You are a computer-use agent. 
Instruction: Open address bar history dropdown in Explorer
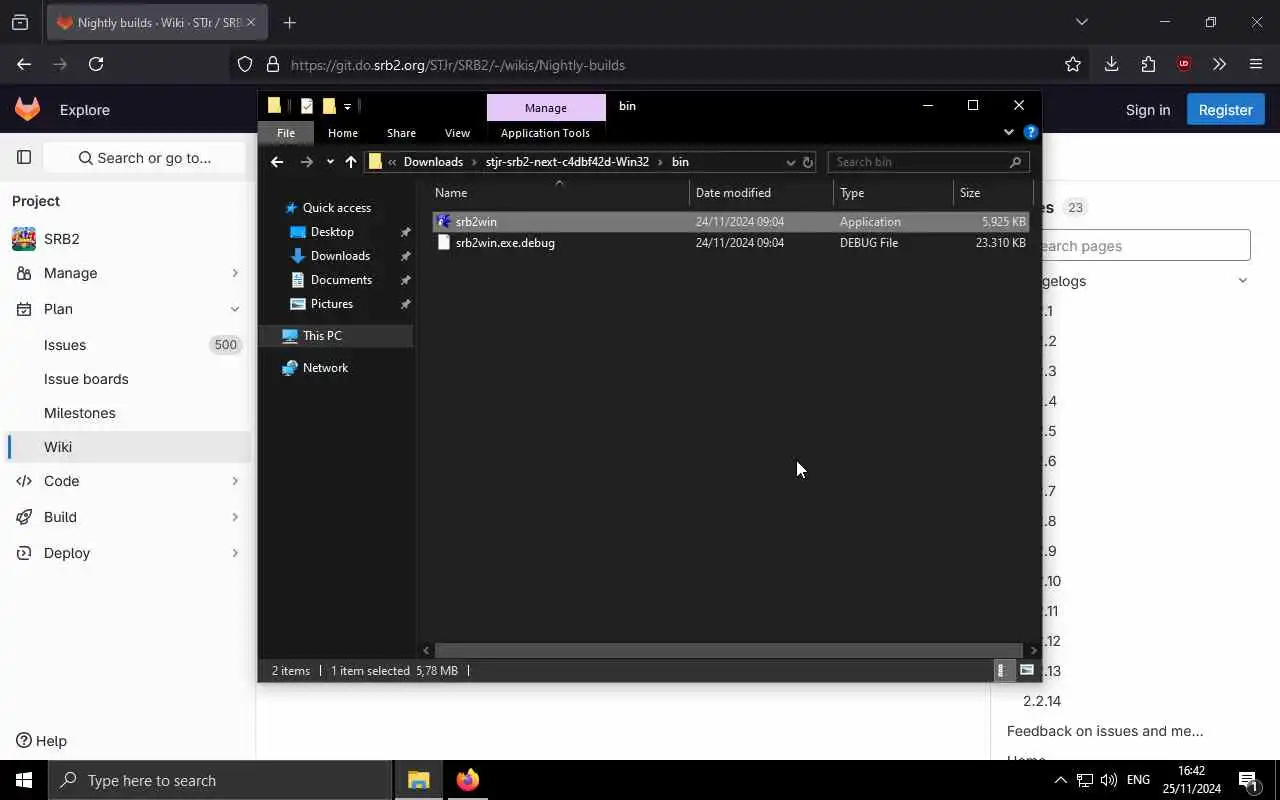tap(790, 162)
